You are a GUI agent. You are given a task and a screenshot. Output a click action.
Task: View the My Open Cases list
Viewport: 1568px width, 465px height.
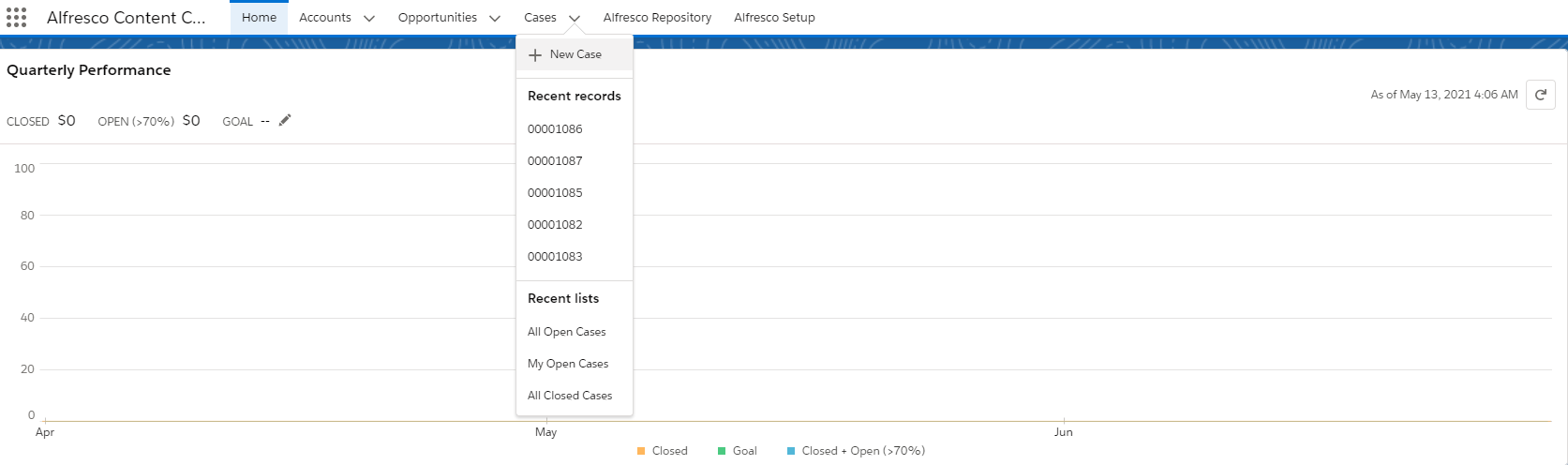568,364
